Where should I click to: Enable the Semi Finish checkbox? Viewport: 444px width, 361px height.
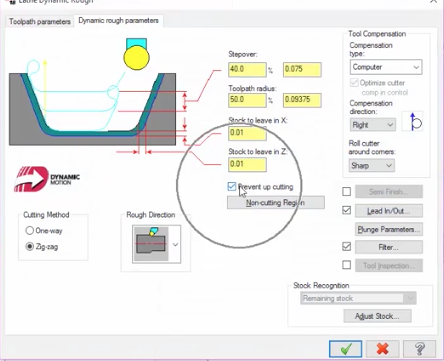tap(347, 192)
